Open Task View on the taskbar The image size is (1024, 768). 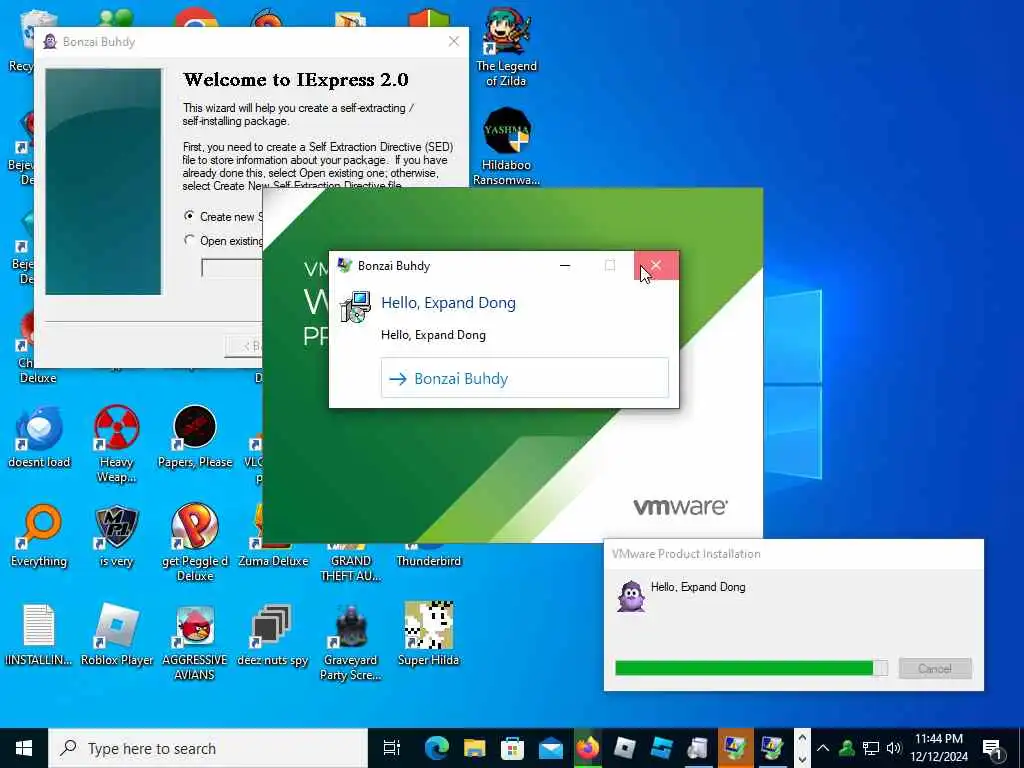pos(392,748)
